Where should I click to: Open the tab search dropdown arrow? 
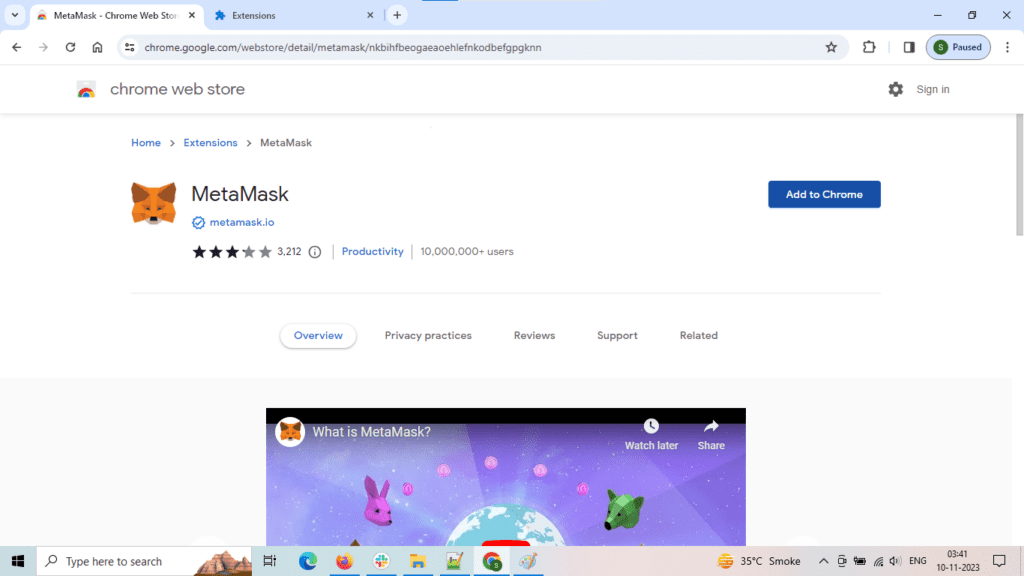(15, 15)
